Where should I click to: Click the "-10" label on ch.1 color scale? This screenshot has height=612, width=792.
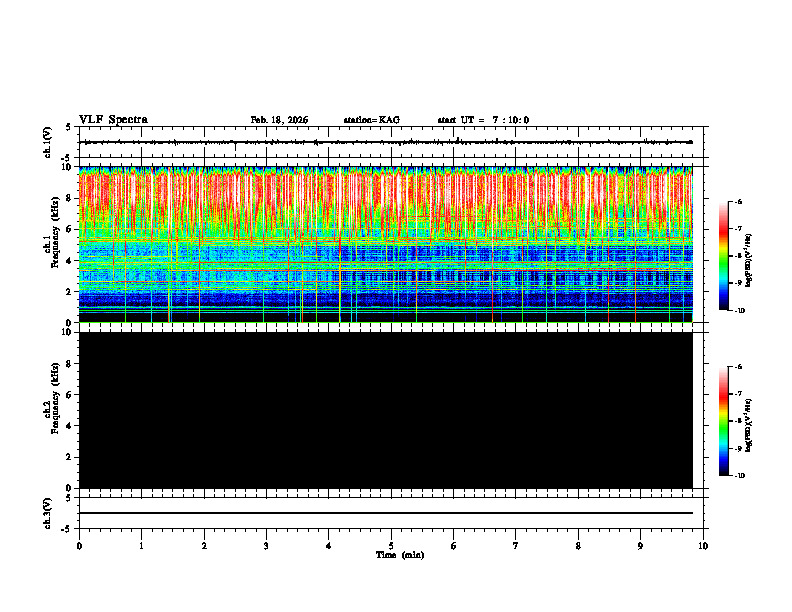739,311
